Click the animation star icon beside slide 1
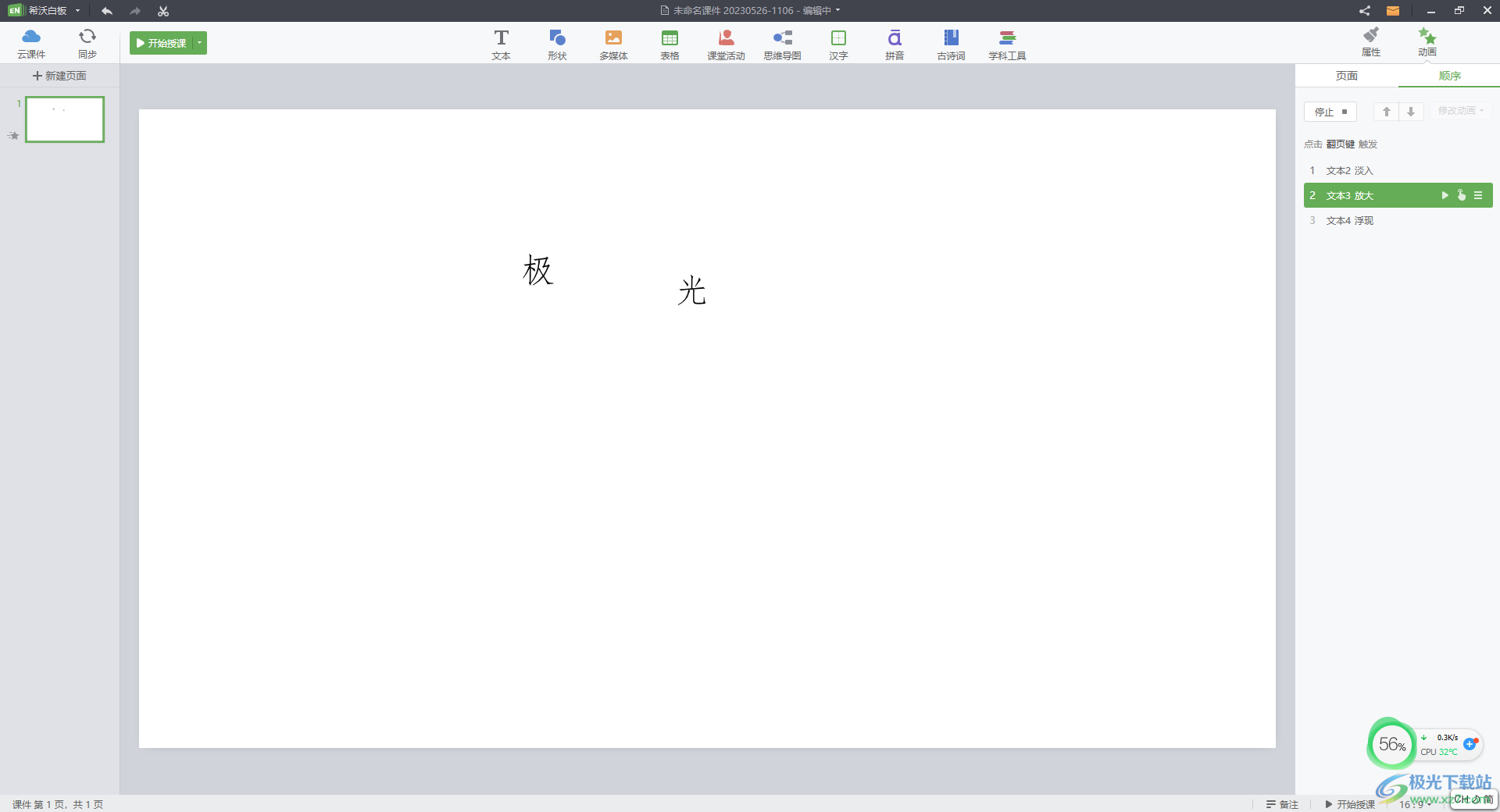Screen dimensions: 1500x812 click(13, 136)
